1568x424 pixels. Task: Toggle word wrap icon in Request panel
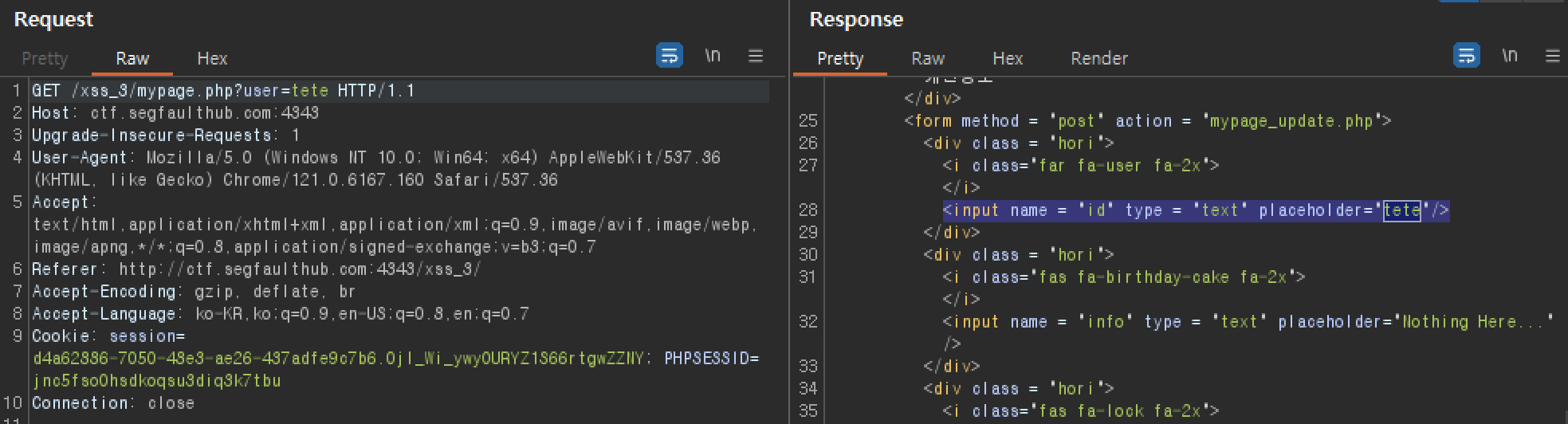pyautogui.click(x=669, y=55)
